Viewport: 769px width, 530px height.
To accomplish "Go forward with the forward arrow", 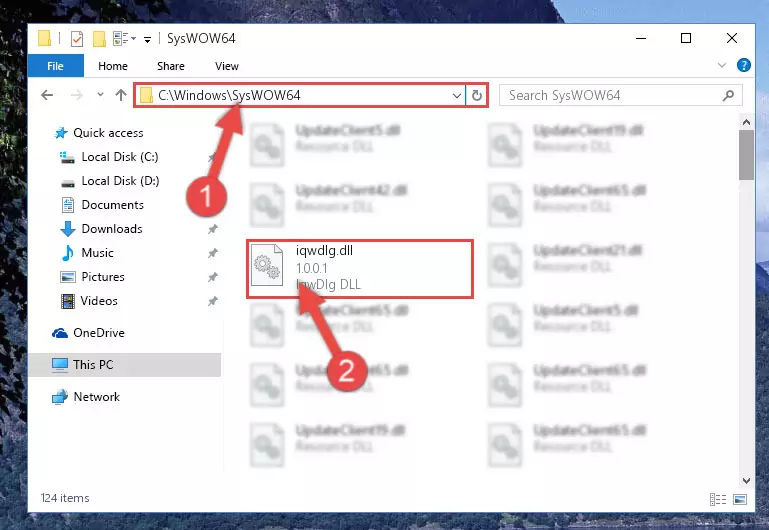I will [77, 95].
